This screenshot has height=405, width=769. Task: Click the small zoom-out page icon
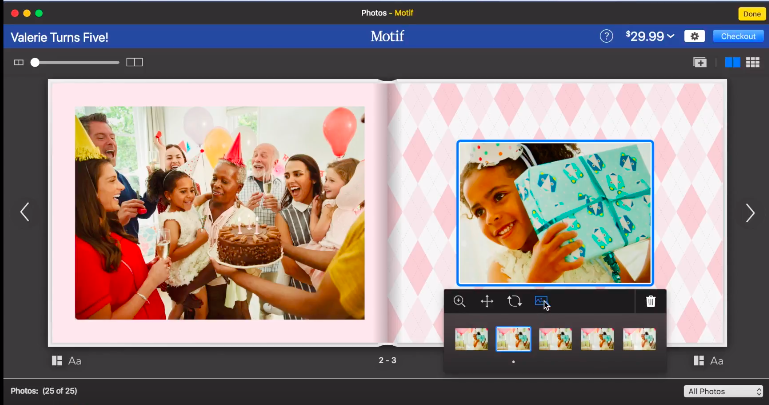coord(19,62)
